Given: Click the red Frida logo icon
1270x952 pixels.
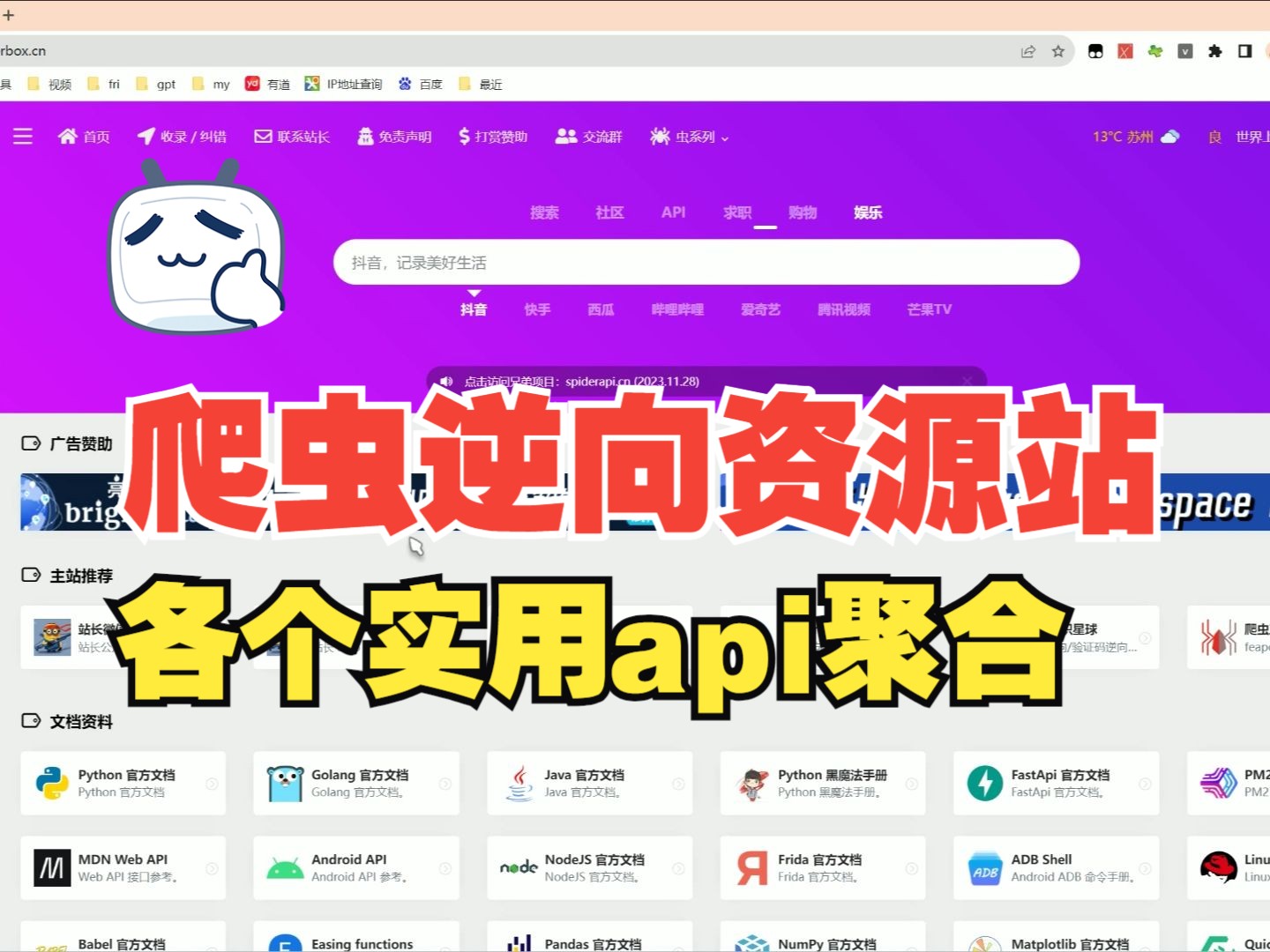Looking at the screenshot, I should (752, 868).
